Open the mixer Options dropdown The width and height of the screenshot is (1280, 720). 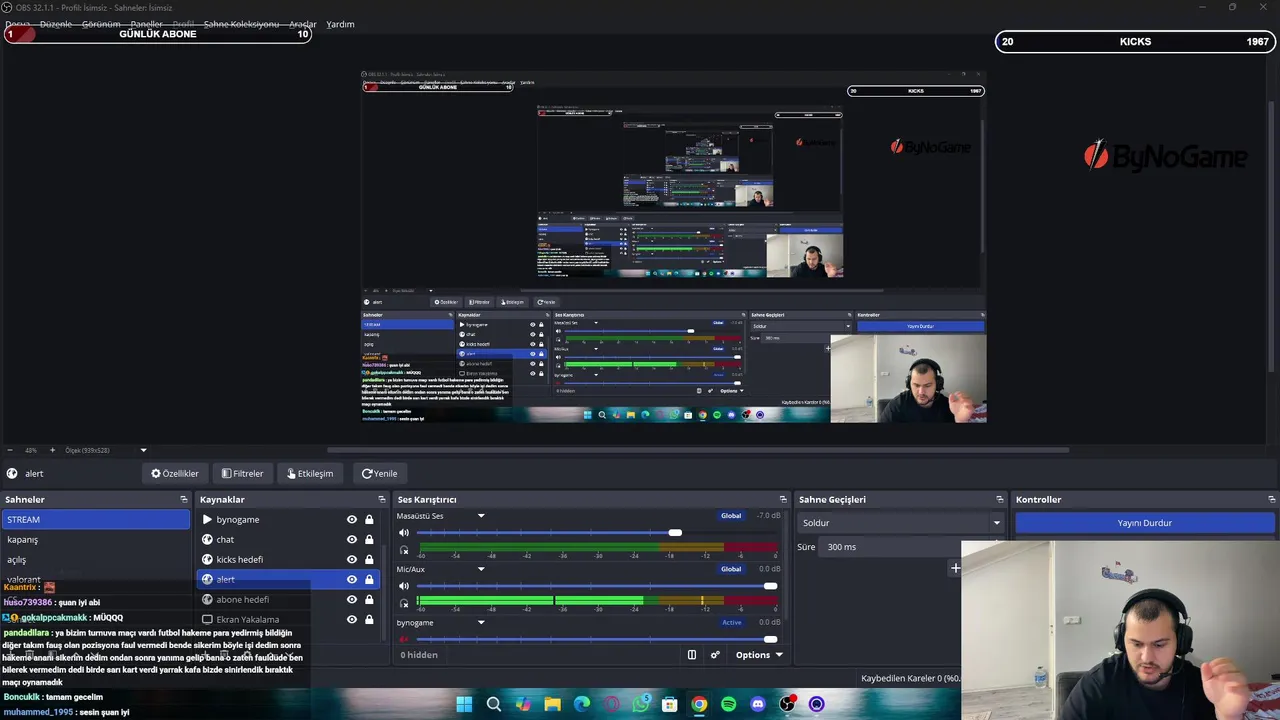759,655
